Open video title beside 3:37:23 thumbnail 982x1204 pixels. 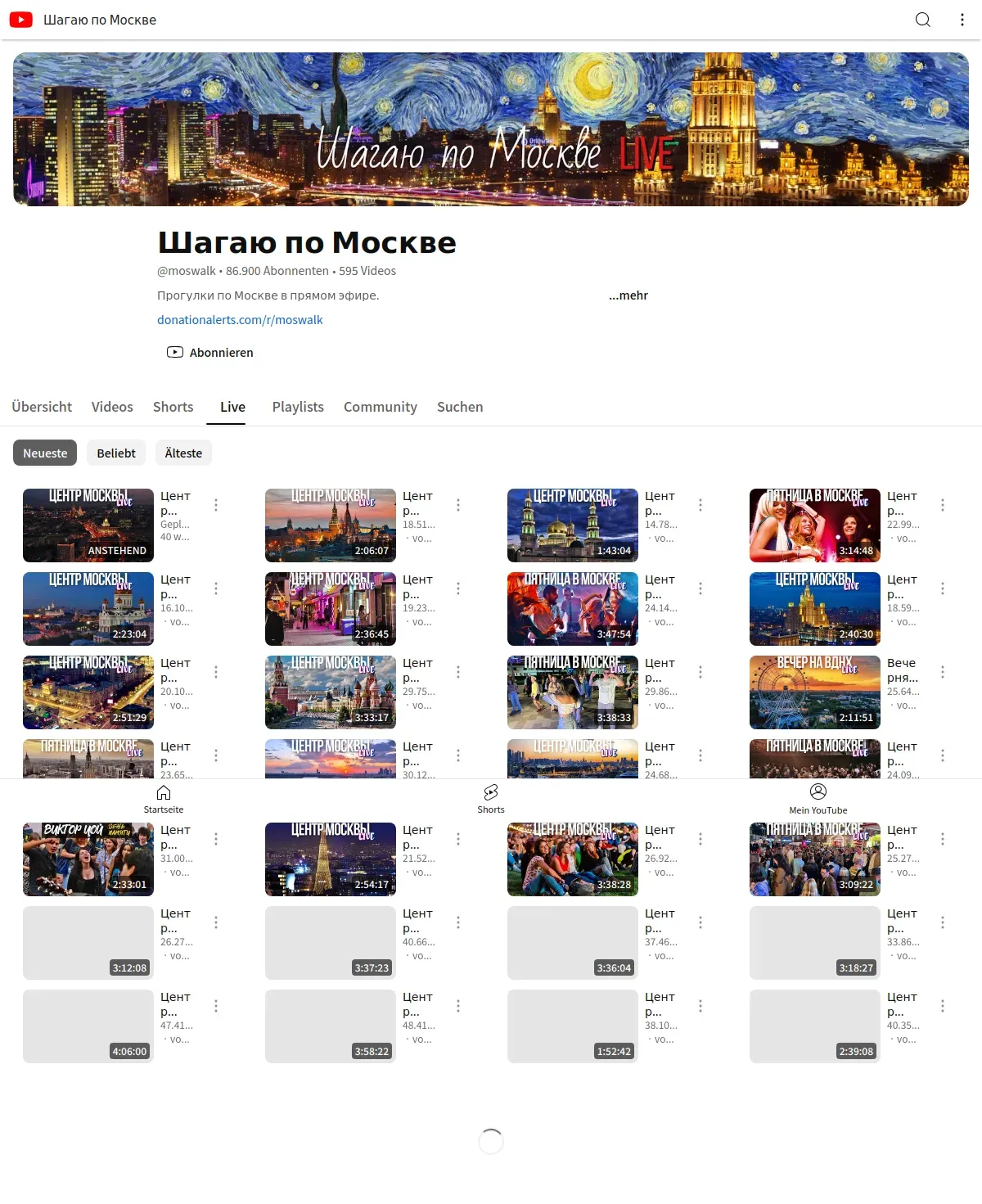pos(417,921)
